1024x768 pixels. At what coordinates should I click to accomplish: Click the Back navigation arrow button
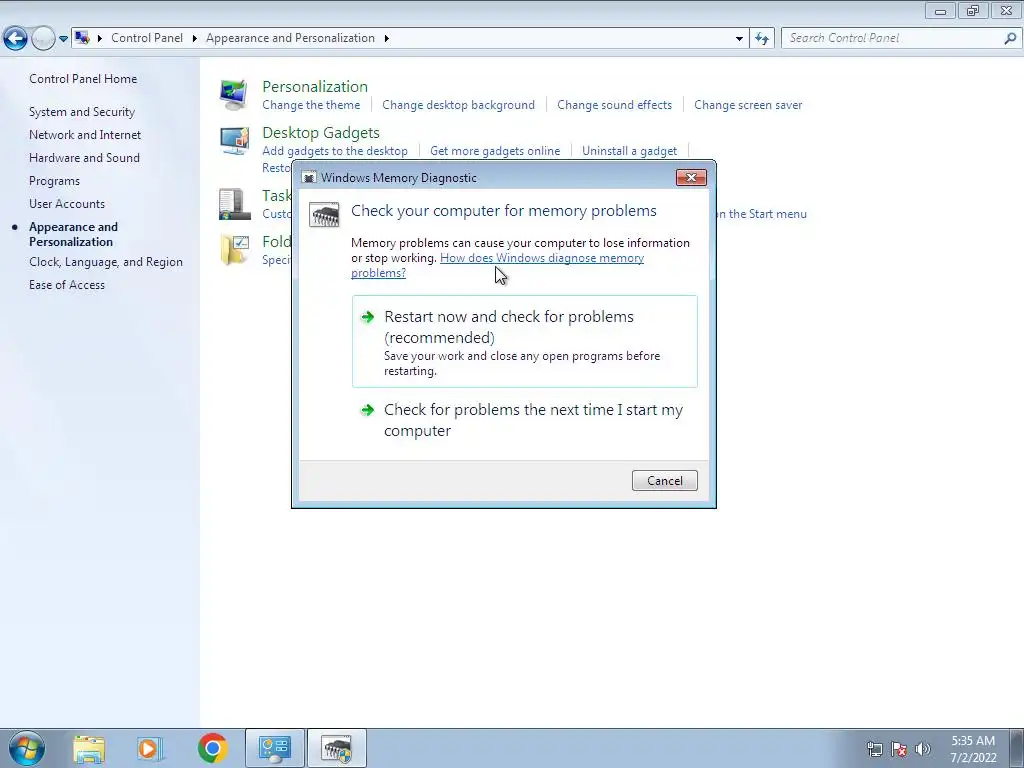pos(16,39)
